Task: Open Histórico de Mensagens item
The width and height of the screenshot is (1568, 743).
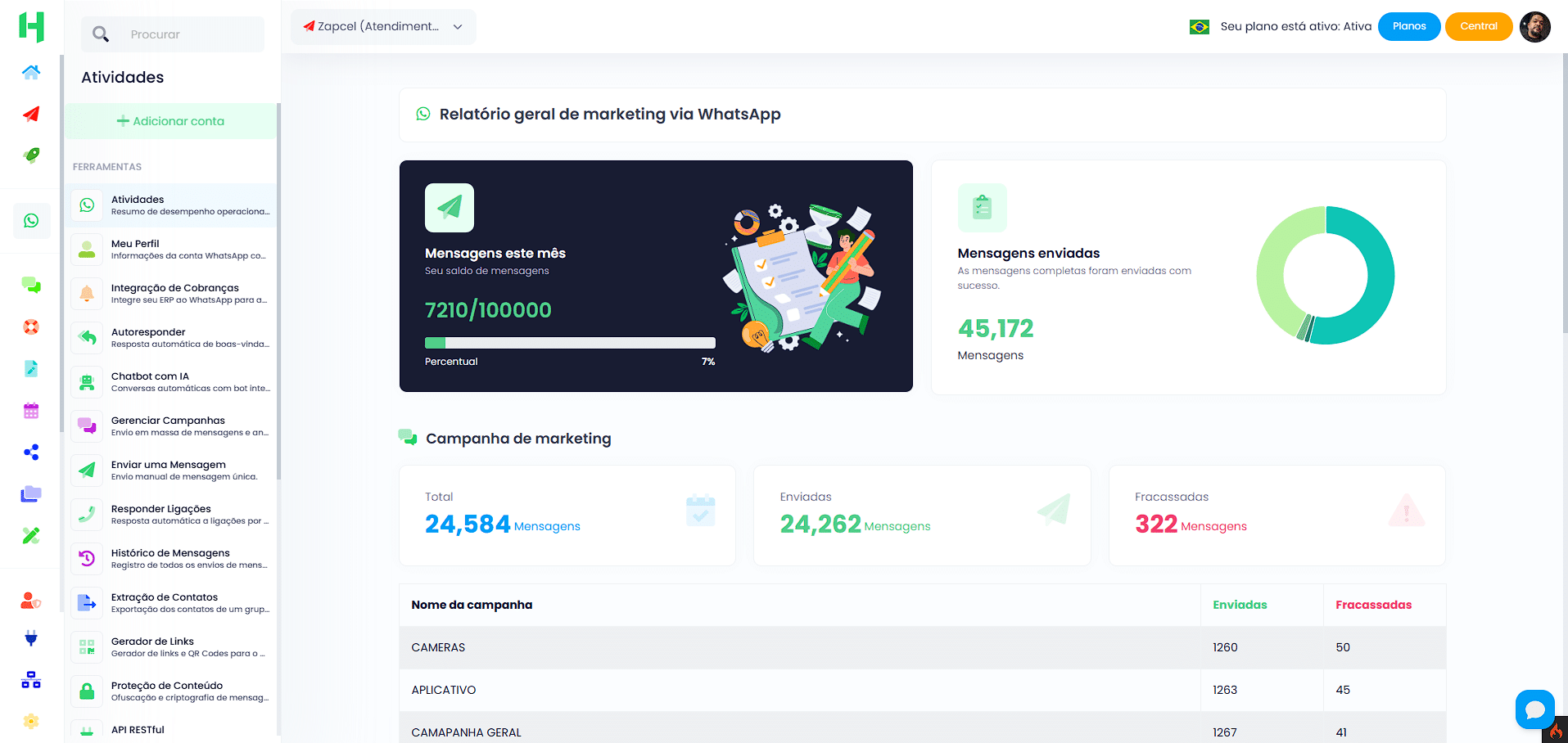Action: 172,559
